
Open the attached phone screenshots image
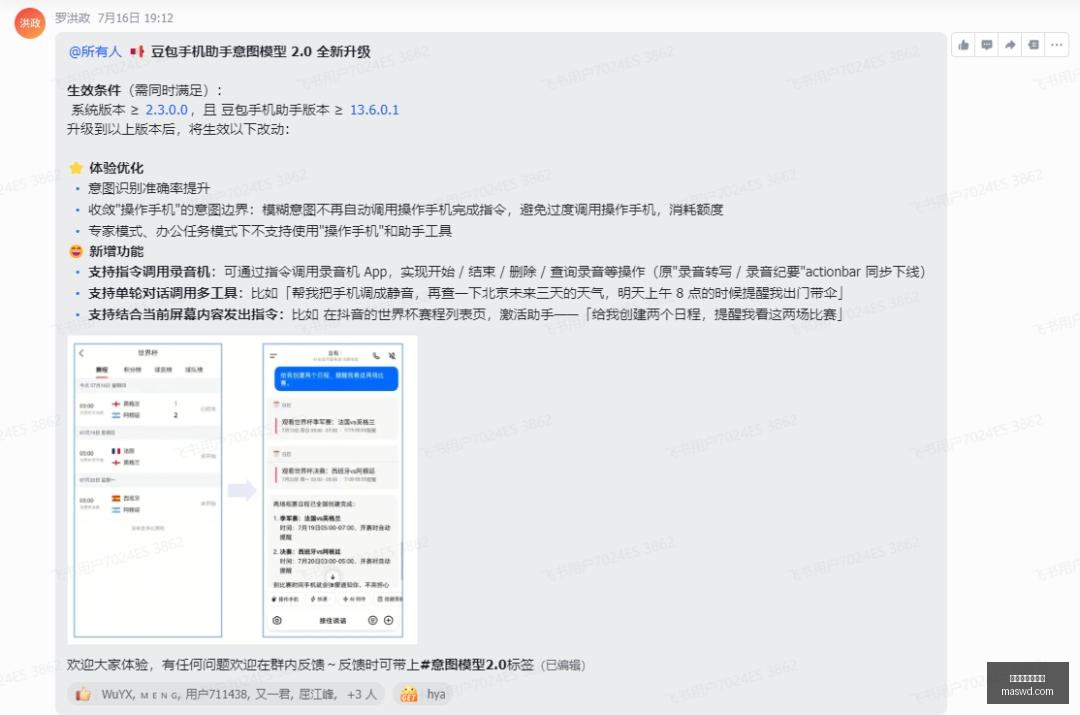click(x=242, y=490)
